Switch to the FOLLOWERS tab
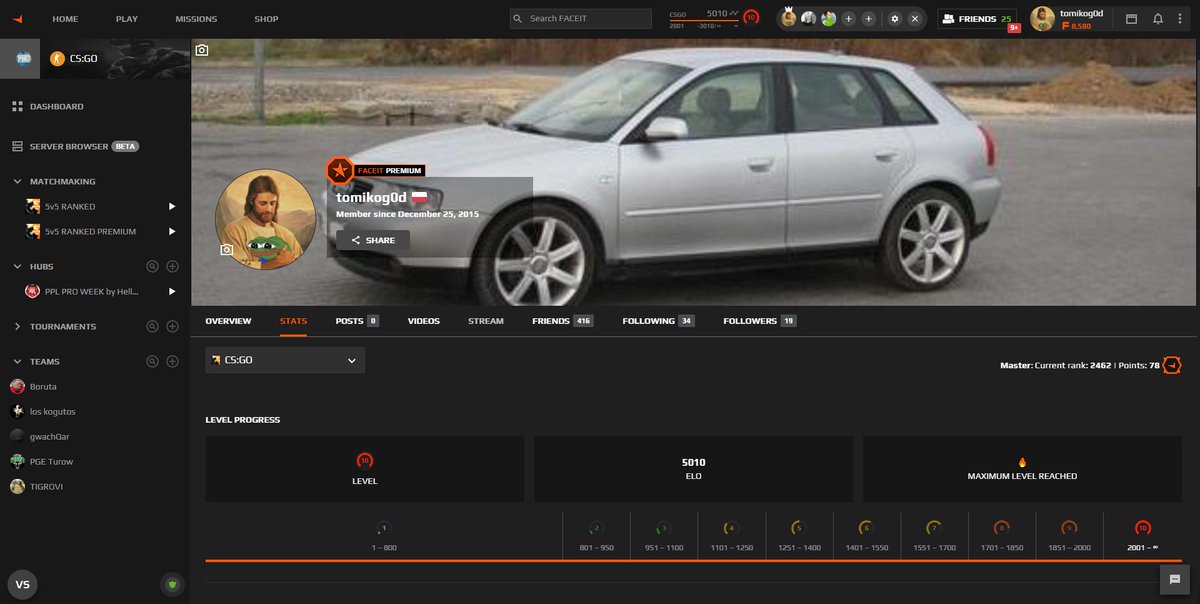 pos(760,321)
